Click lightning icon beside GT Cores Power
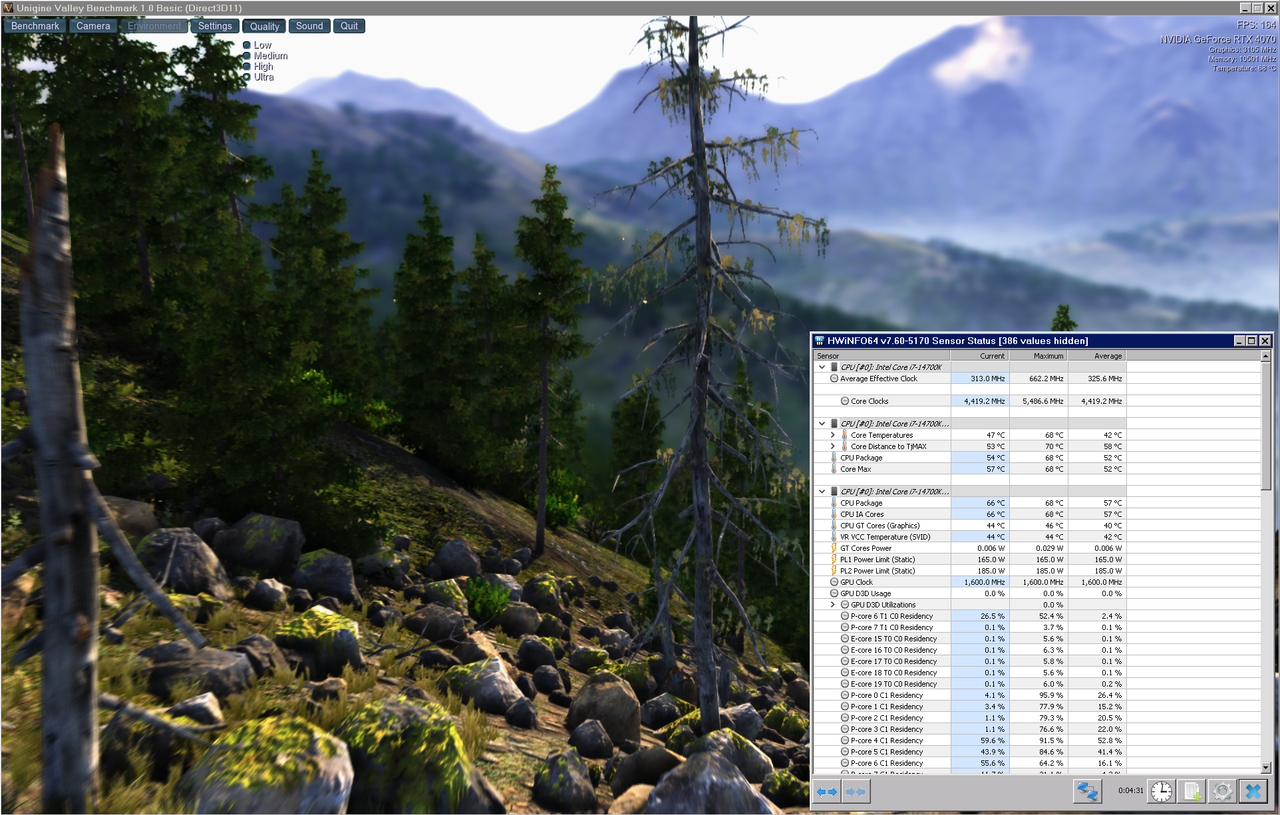Screen dimensions: 1280x815 (x=834, y=548)
